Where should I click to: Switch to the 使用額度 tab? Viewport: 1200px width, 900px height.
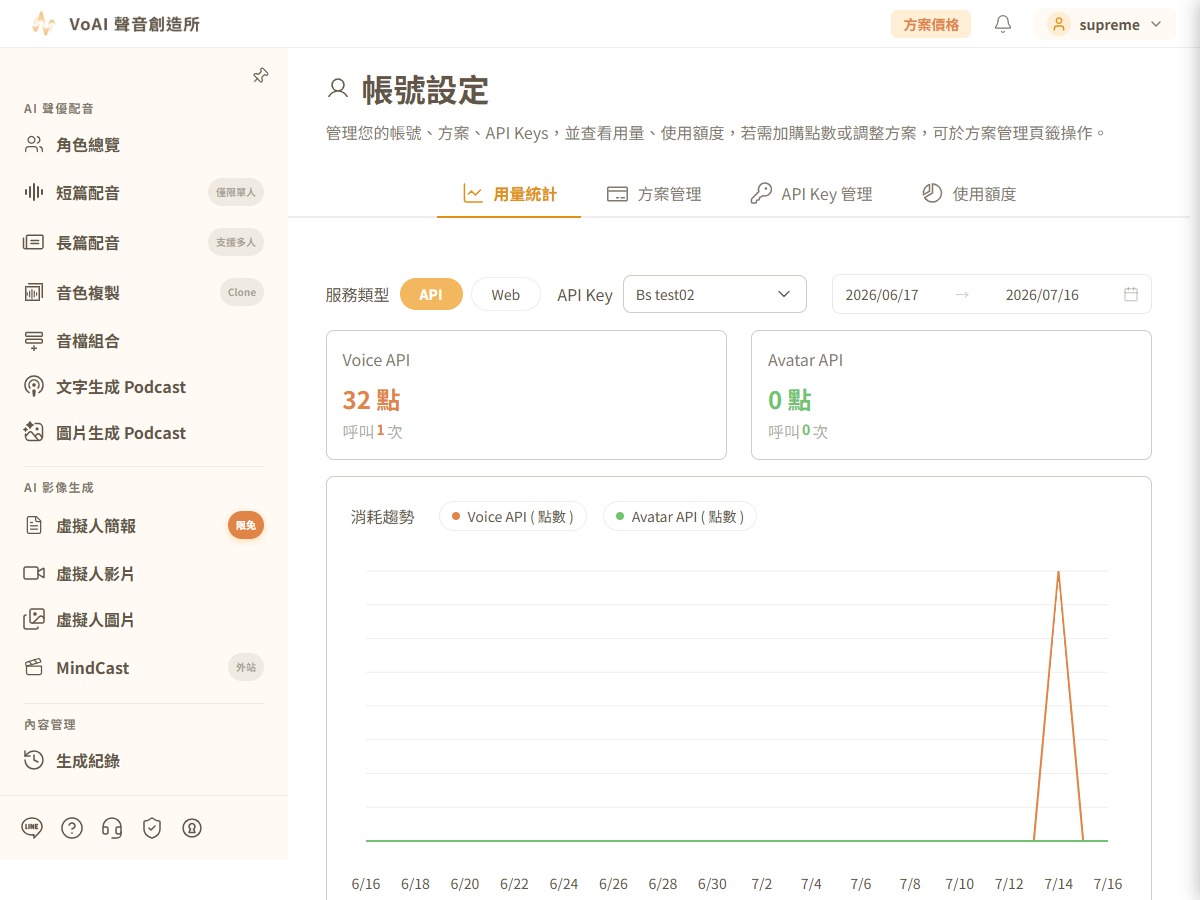(969, 194)
